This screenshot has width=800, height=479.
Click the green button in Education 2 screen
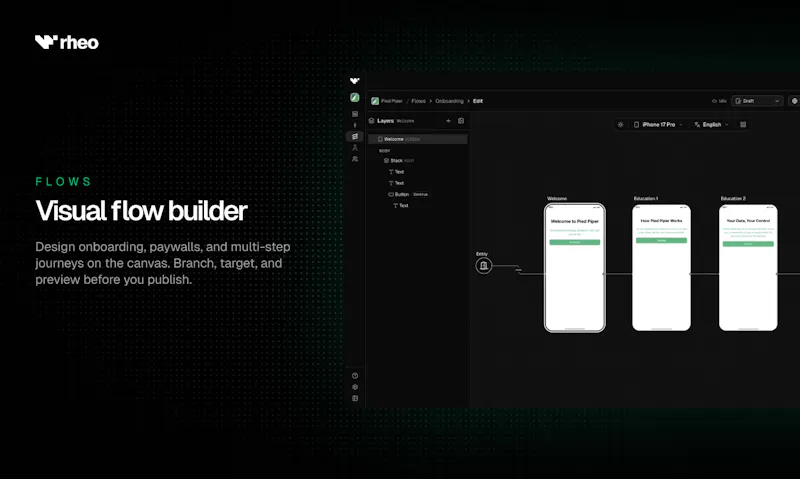click(x=748, y=244)
